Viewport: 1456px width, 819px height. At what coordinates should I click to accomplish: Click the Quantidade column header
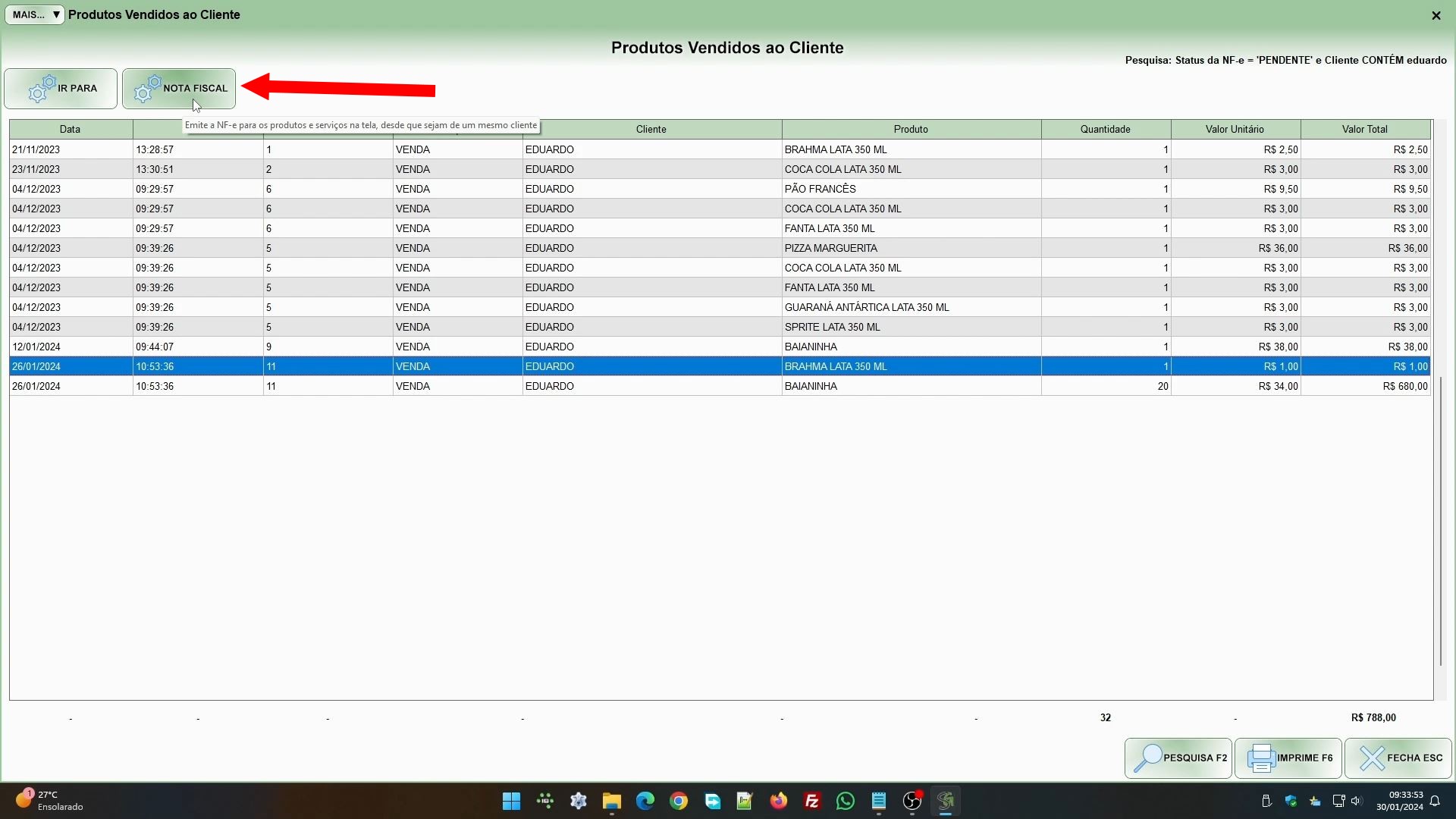pyautogui.click(x=1104, y=129)
